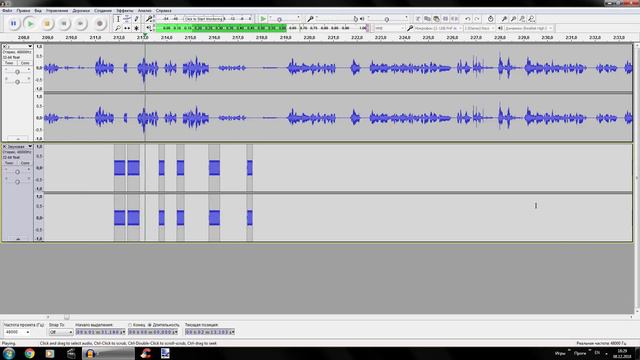Click the Cut (scissors) icon

coord(418,19)
